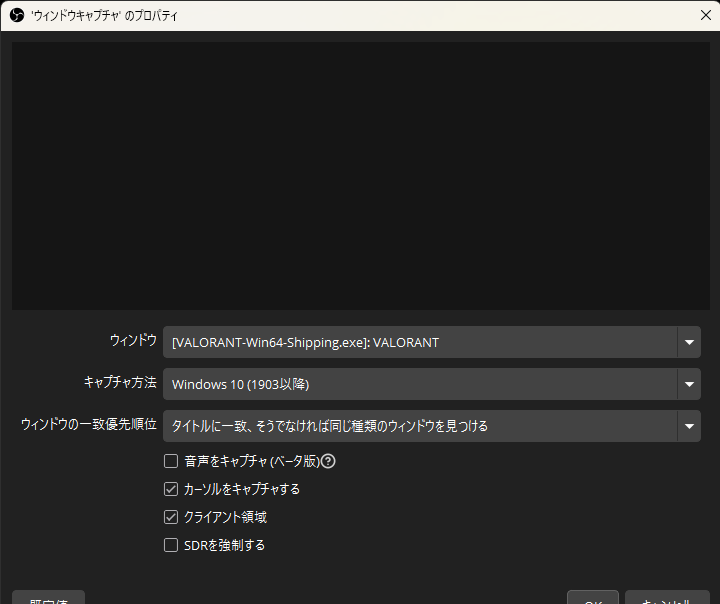This screenshot has height=604, width=720.
Task: Uncheck the クライアント領域 checkbox
Action: pos(171,517)
